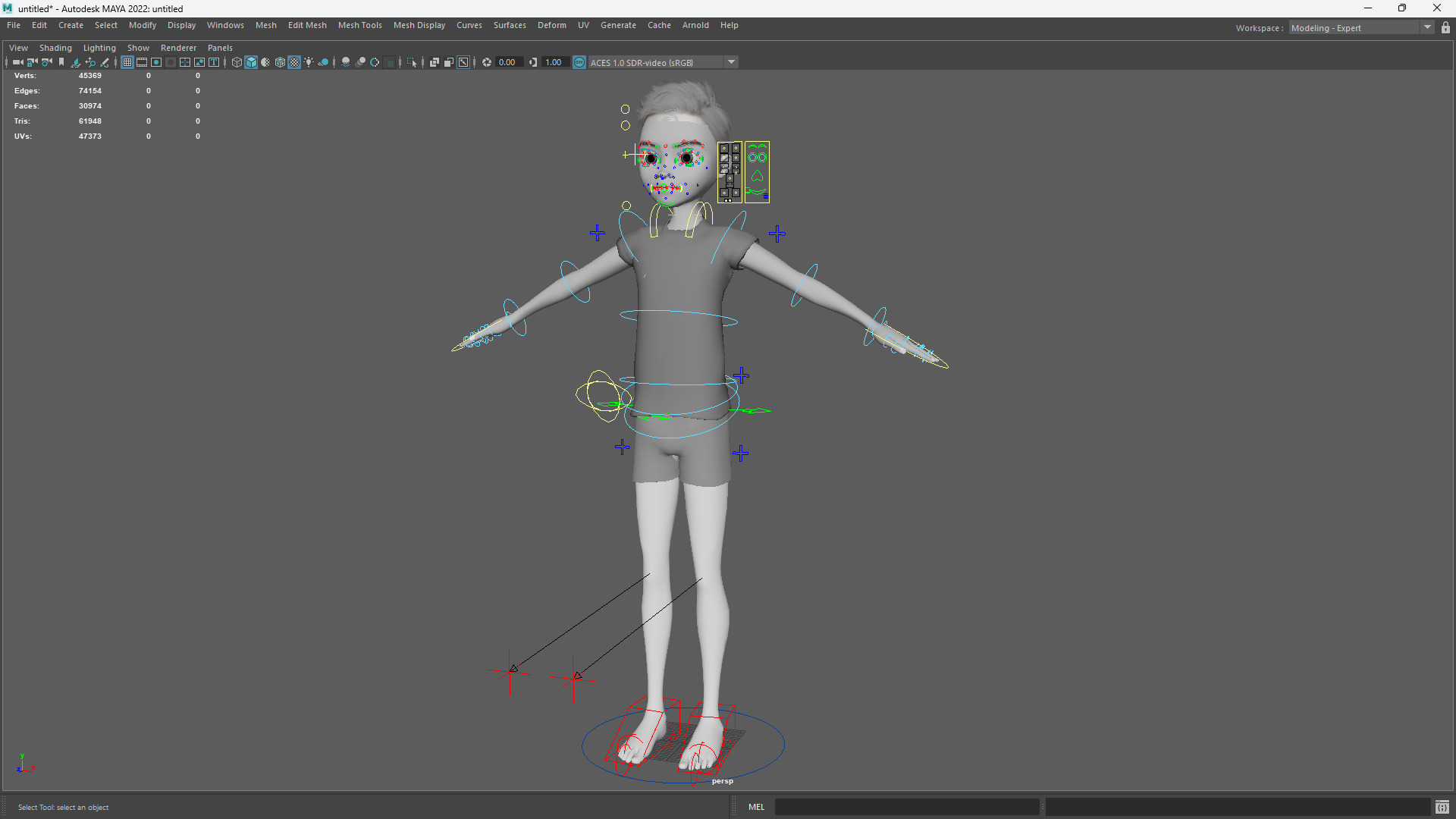Switch to Wireframe display icon
Viewport: 1456px width, 819px height.
[x=237, y=62]
